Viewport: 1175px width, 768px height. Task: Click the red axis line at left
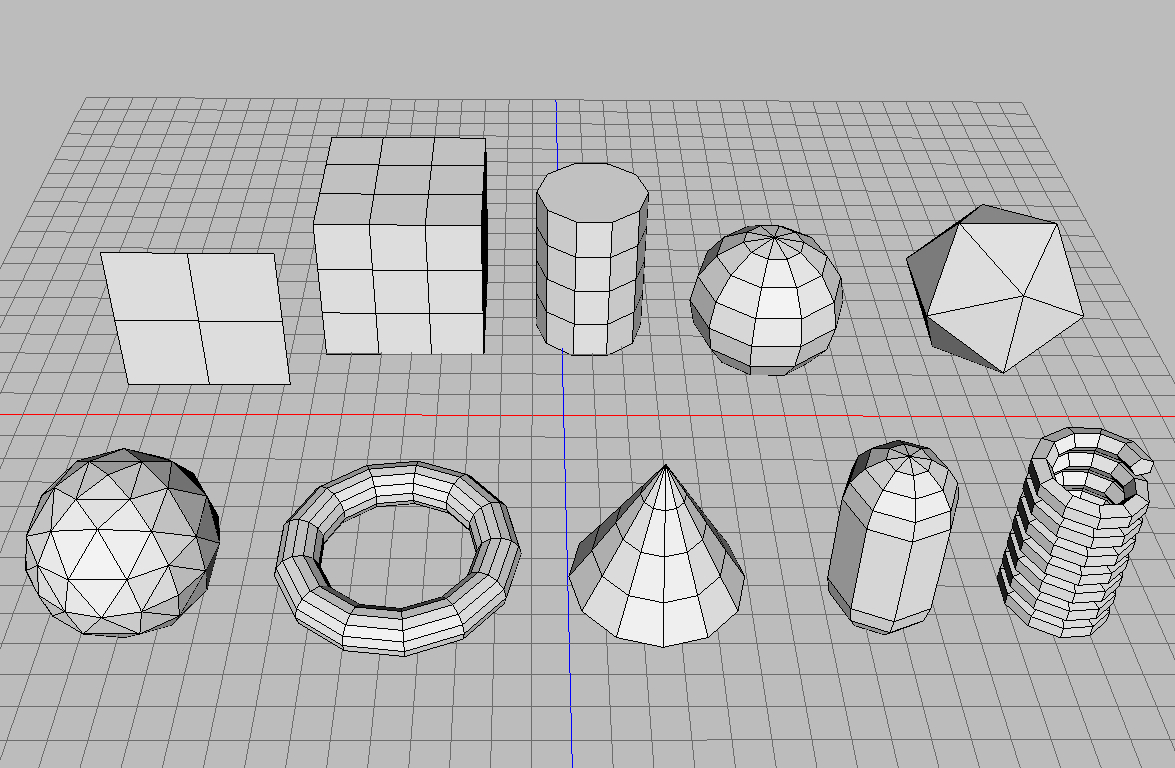200,413
